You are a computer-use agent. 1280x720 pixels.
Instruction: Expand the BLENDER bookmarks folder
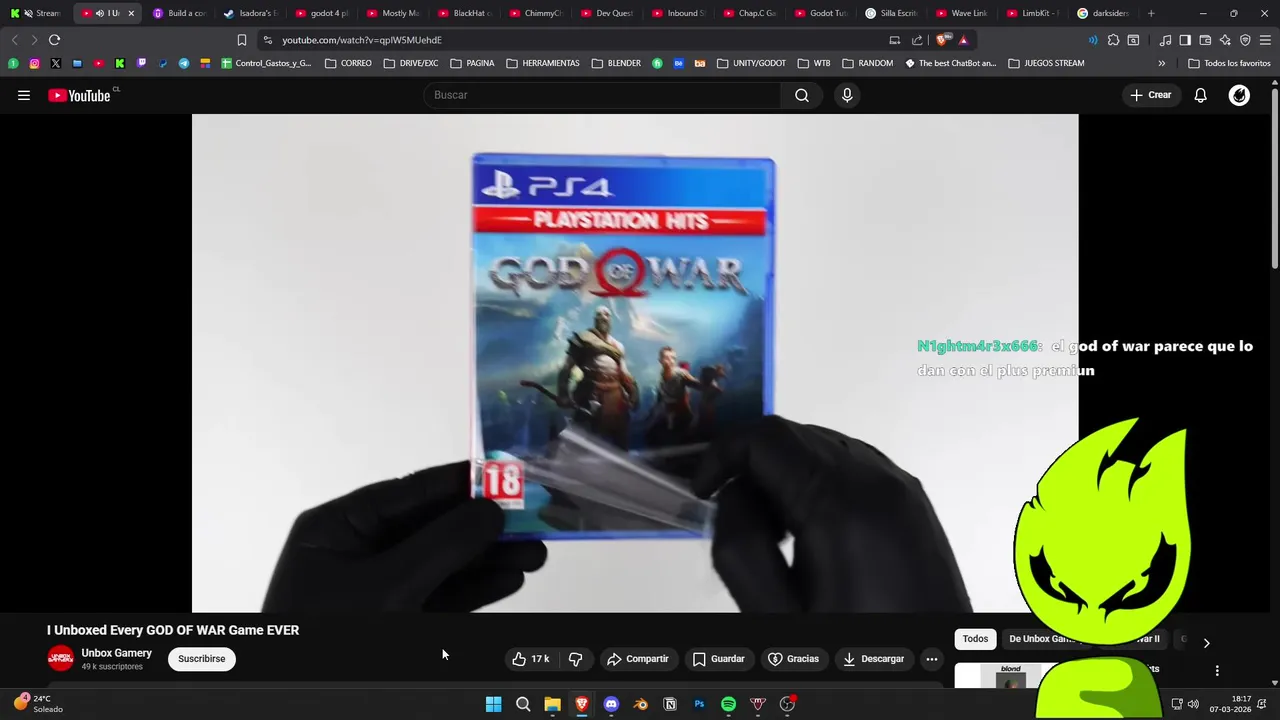click(x=616, y=63)
